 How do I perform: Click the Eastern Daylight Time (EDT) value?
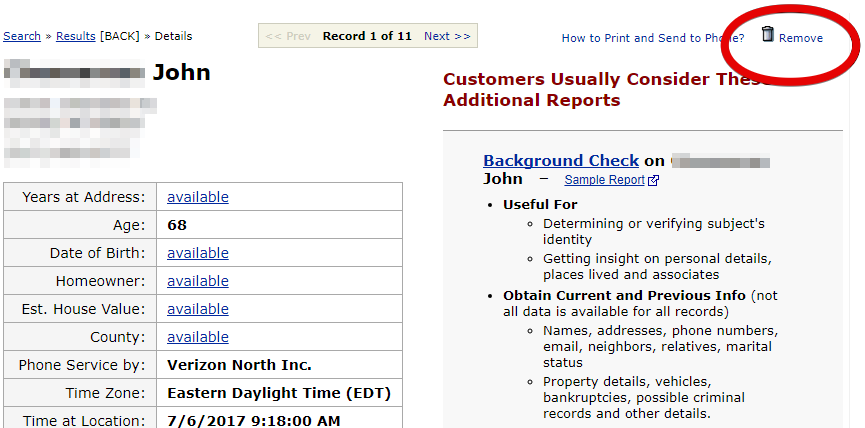click(278, 393)
